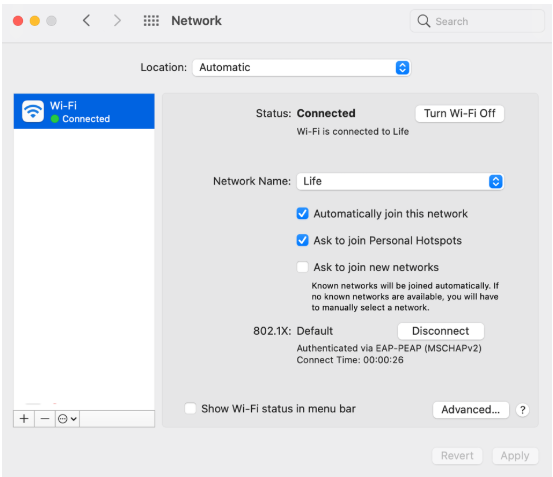Click 'Wi-Fi is connected to Life' text
The height and width of the screenshot is (477, 553).
pos(353,132)
